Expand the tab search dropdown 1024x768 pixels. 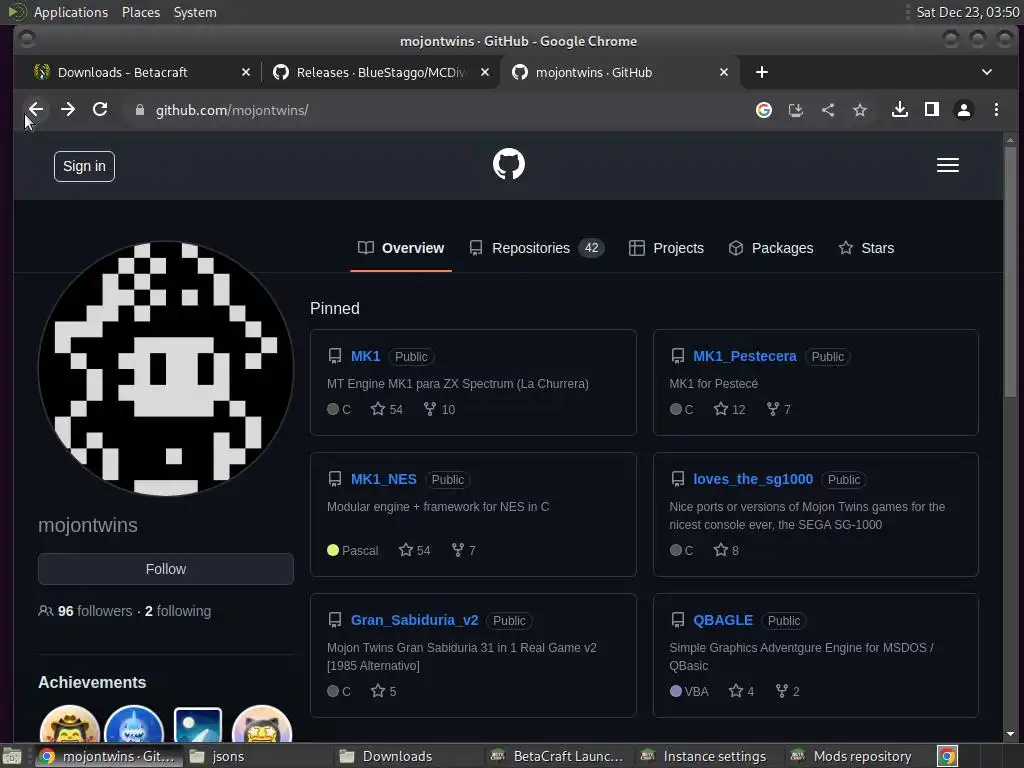point(987,72)
